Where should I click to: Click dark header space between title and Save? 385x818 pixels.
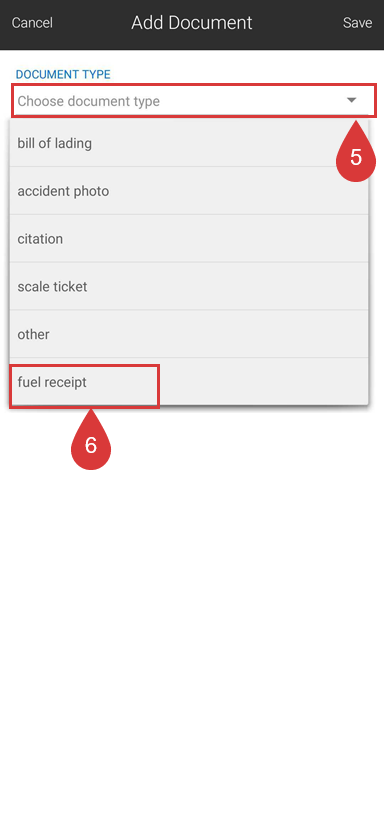pos(297,23)
